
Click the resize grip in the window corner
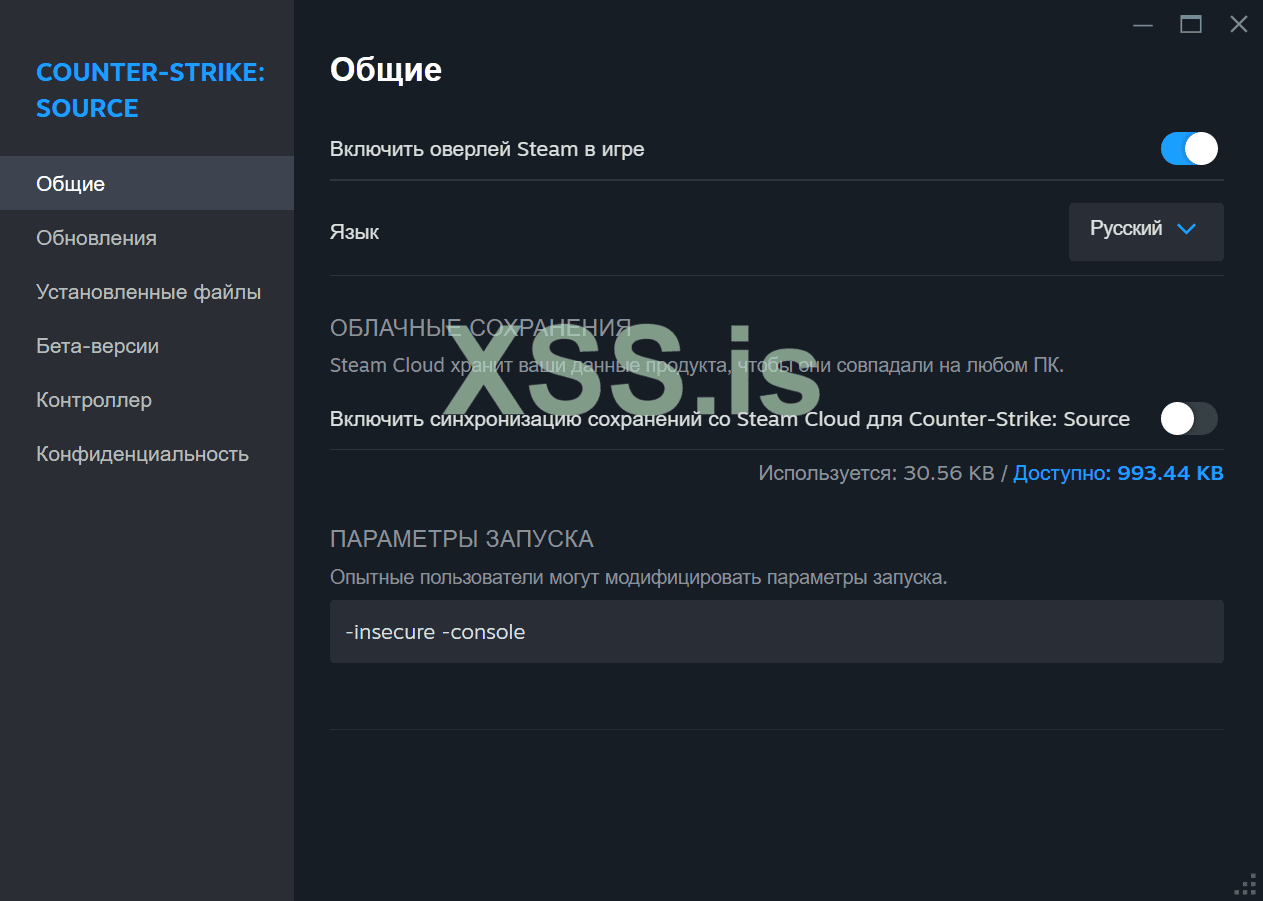point(1246,885)
